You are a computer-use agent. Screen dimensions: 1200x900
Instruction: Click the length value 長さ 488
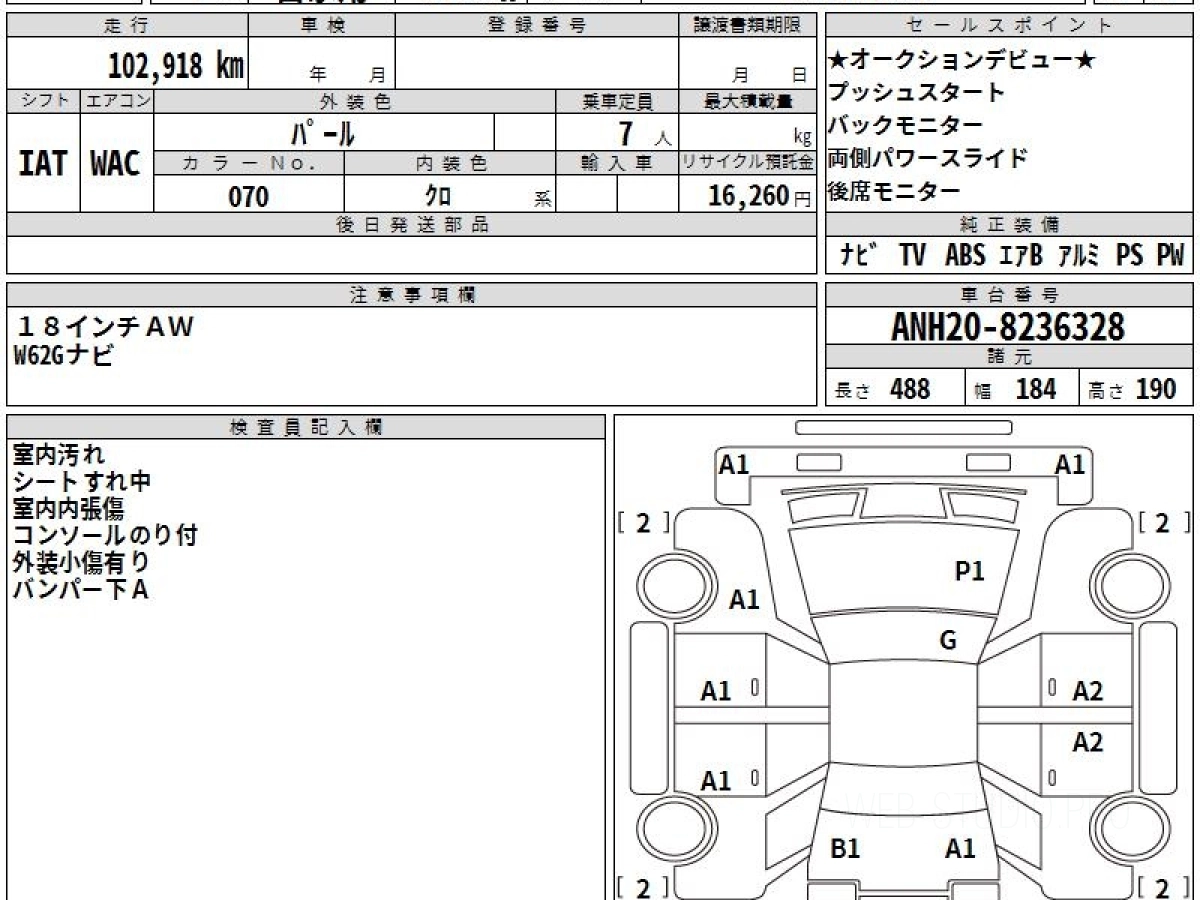[882, 389]
